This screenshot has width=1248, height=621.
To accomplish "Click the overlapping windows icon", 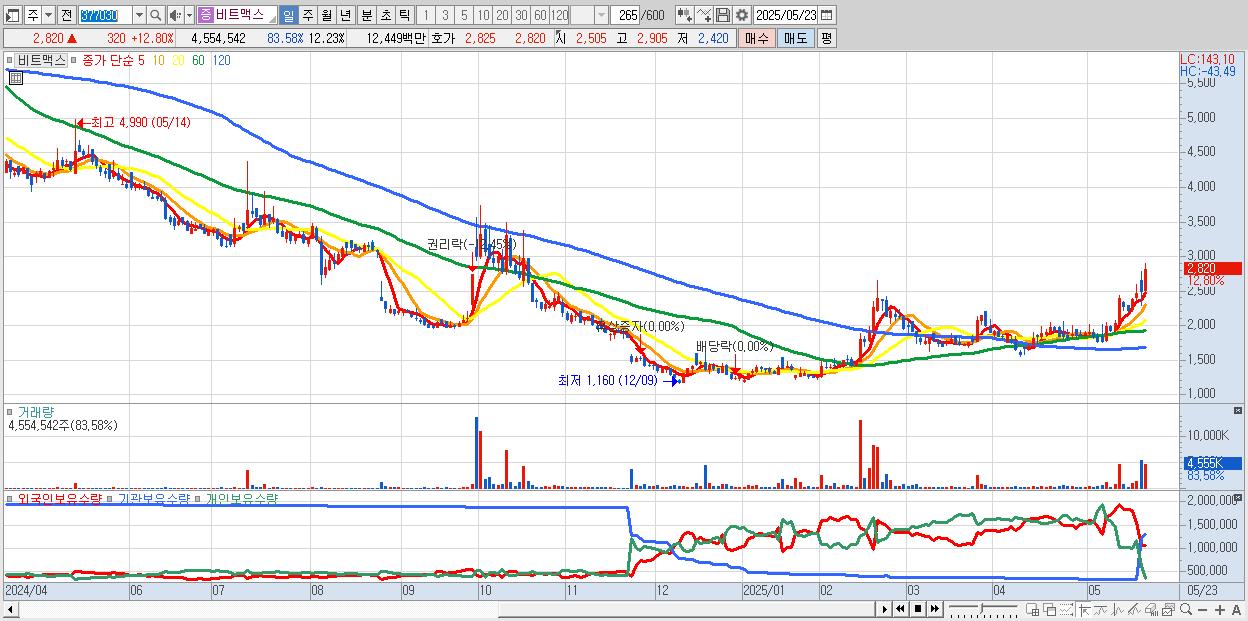I will [x=1050, y=609].
